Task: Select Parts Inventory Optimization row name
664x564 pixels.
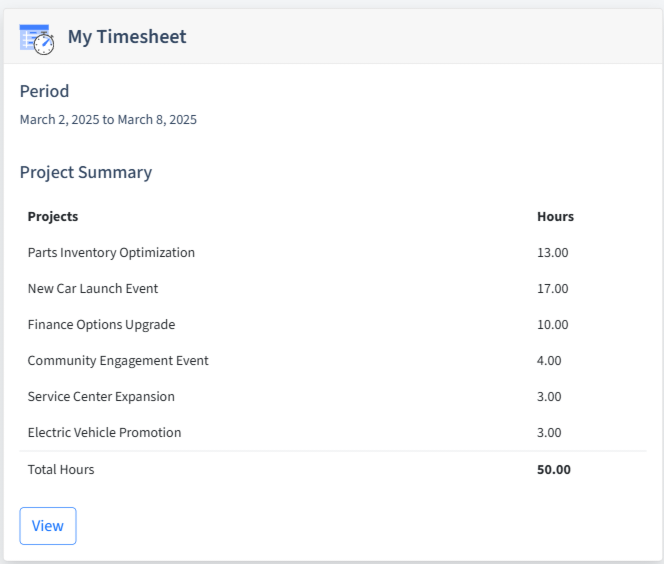Action: pyautogui.click(x=111, y=253)
